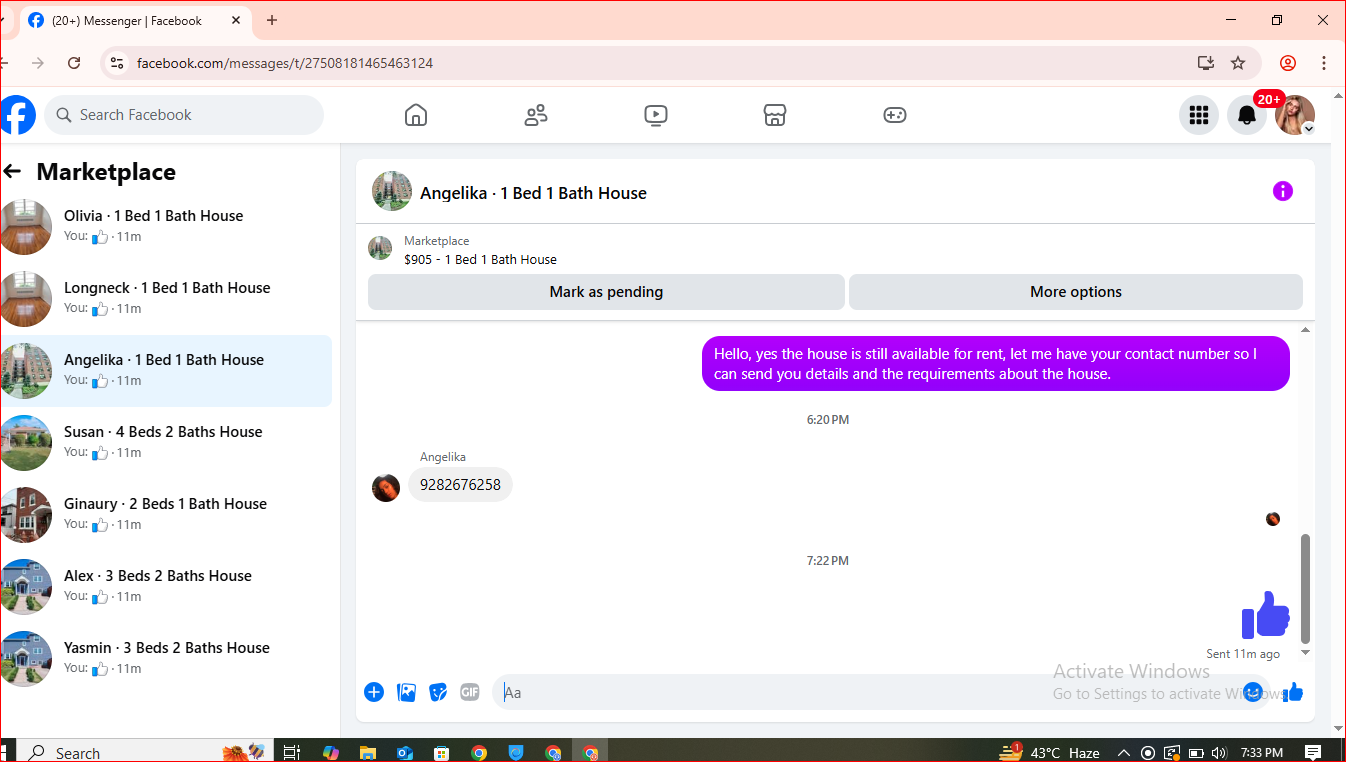Open the Marketplace storefront icon
This screenshot has width=1346, height=762.
click(775, 115)
